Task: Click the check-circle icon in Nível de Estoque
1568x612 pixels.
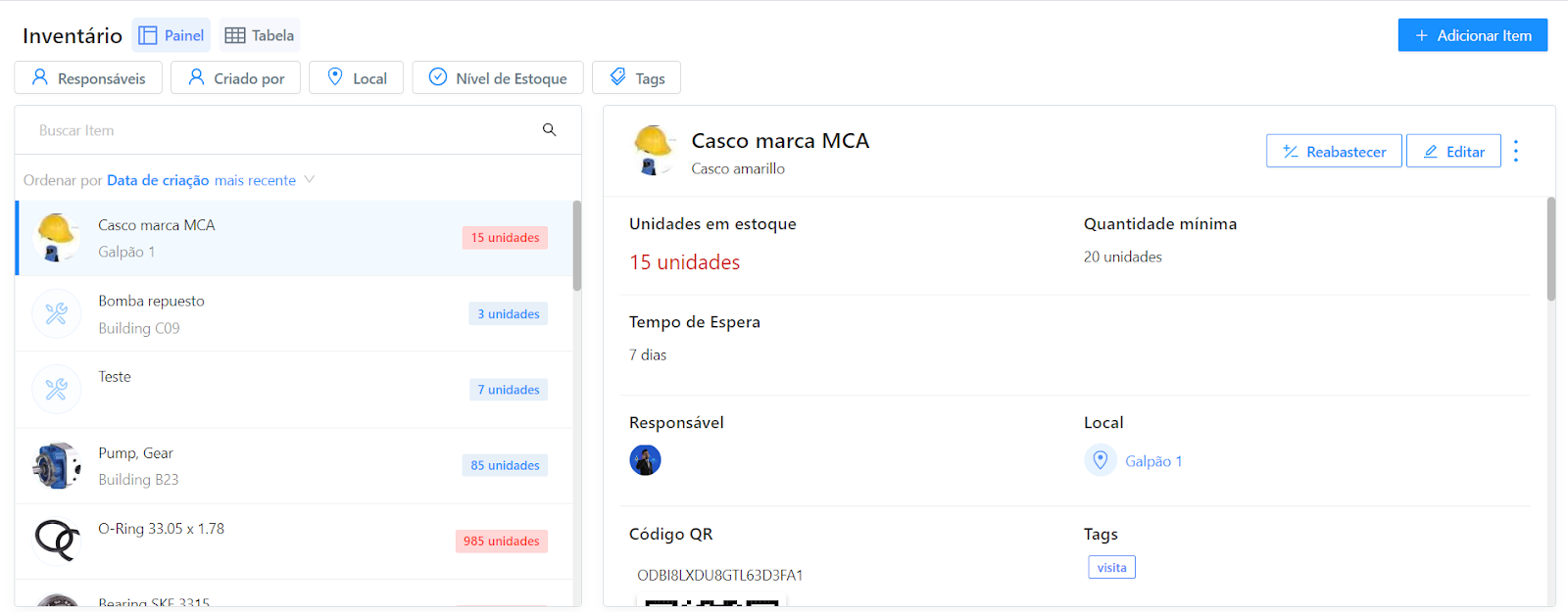Action: pyautogui.click(x=438, y=76)
